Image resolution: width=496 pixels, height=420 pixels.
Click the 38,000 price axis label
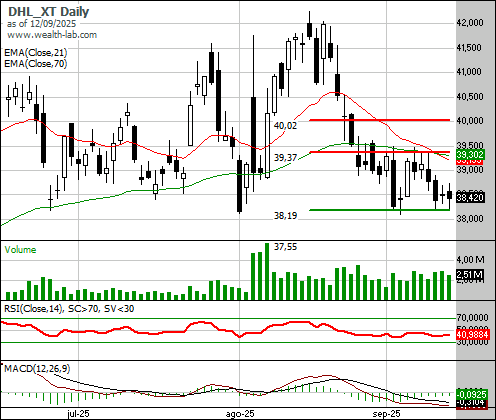point(470,219)
